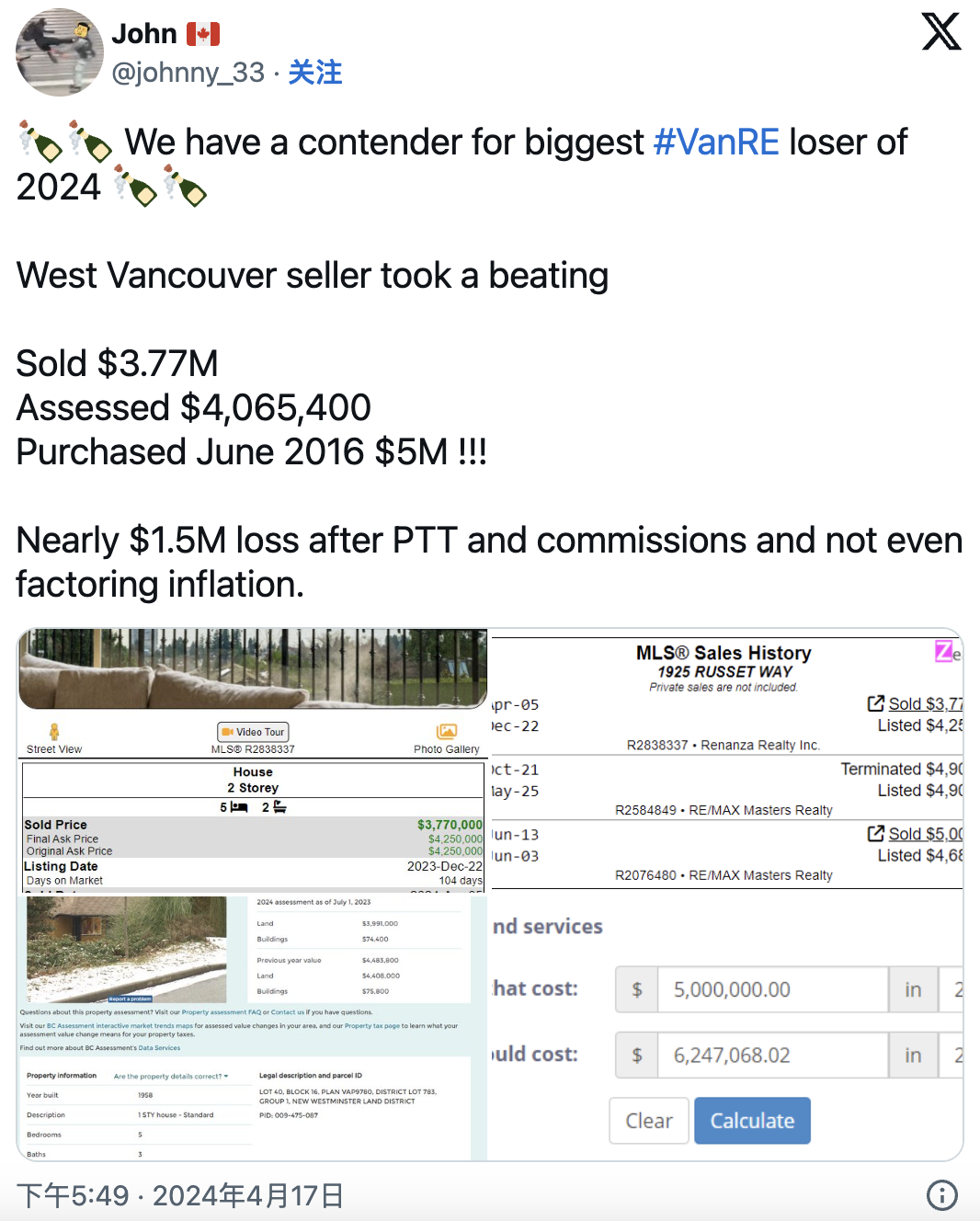Image resolution: width=980 pixels, height=1221 pixels.
Task: Open the #VanRE hashtag
Action: click(x=716, y=143)
